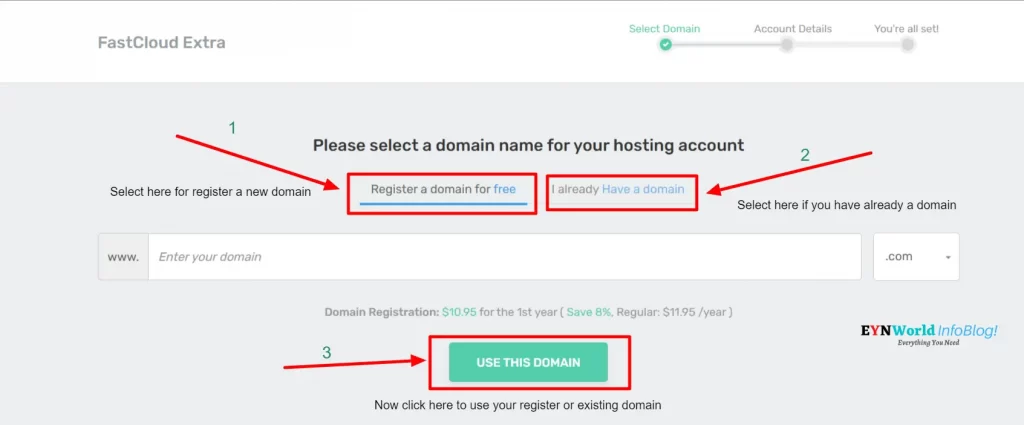1024x425 pixels.
Task: Click the Save 8% discount text
Action: (588, 312)
